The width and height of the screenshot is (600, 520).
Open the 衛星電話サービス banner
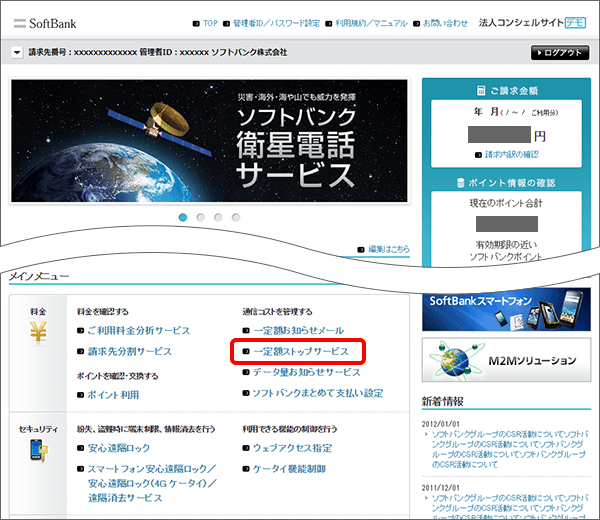click(209, 140)
